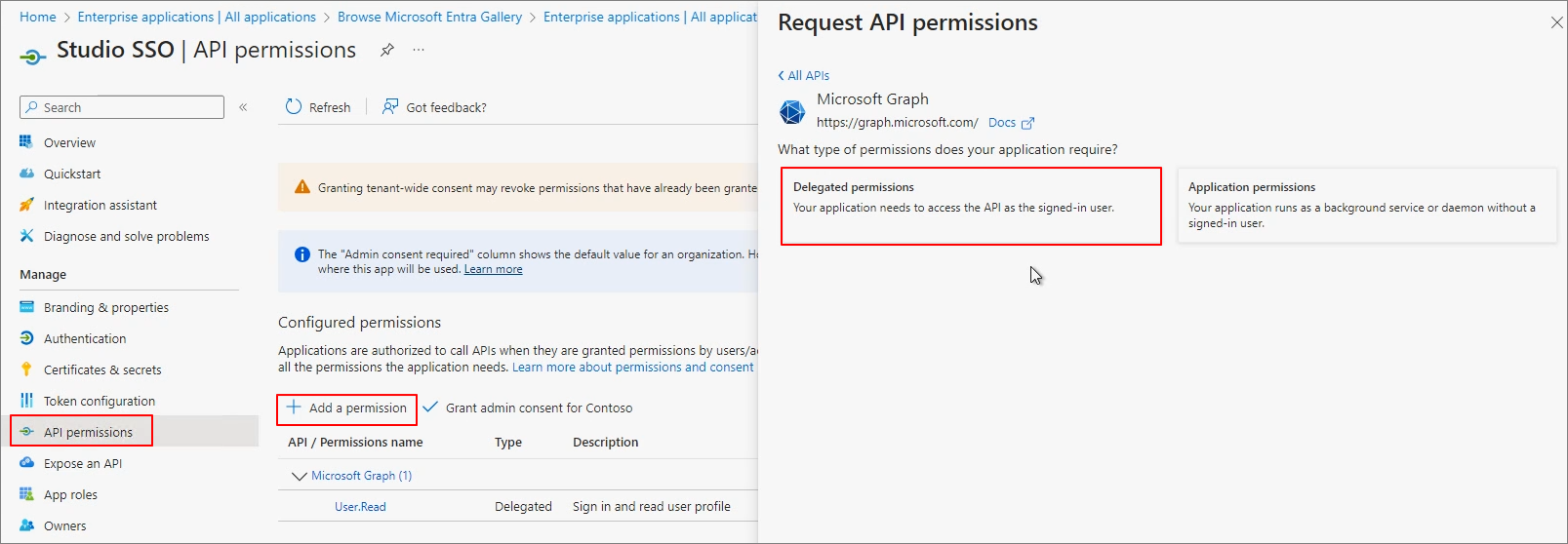Click the Overview icon in sidebar

[x=26, y=142]
